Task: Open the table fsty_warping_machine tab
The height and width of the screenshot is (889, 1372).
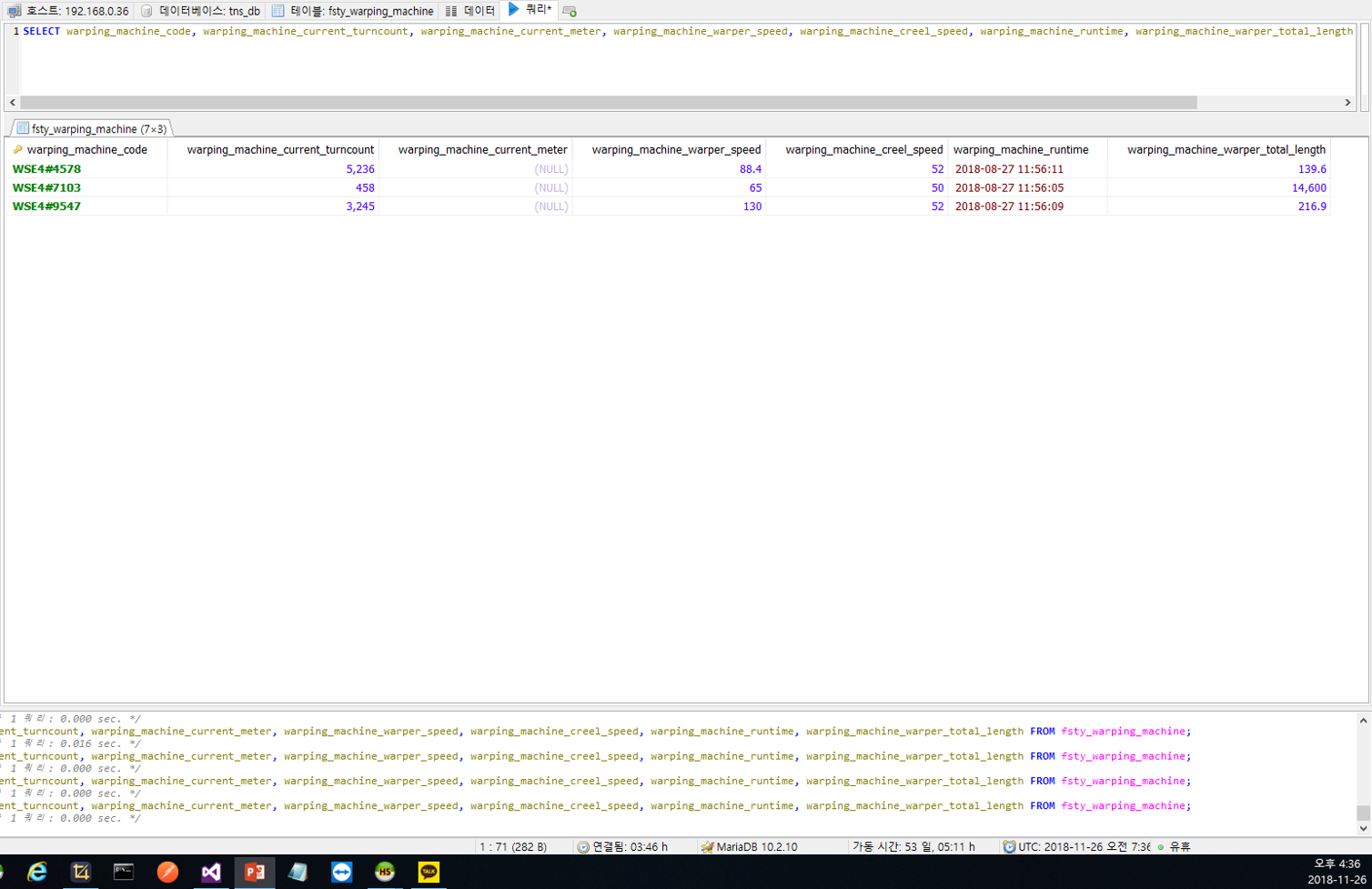Action: [353, 11]
